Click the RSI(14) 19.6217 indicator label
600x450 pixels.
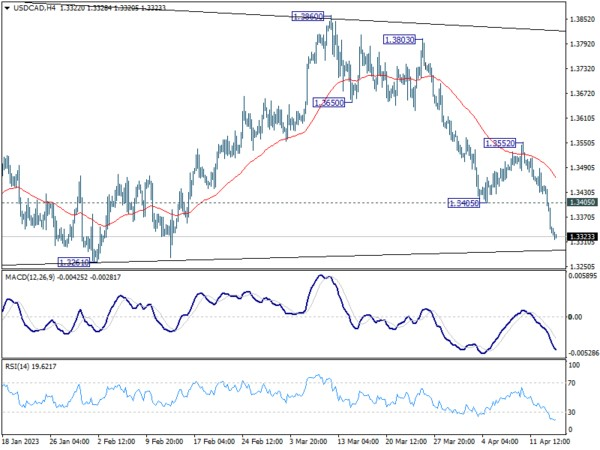tap(31, 367)
